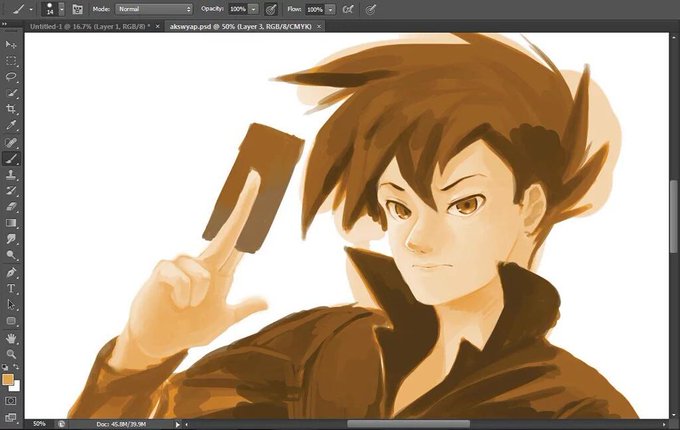Select the History Brush tool

(x=11, y=191)
